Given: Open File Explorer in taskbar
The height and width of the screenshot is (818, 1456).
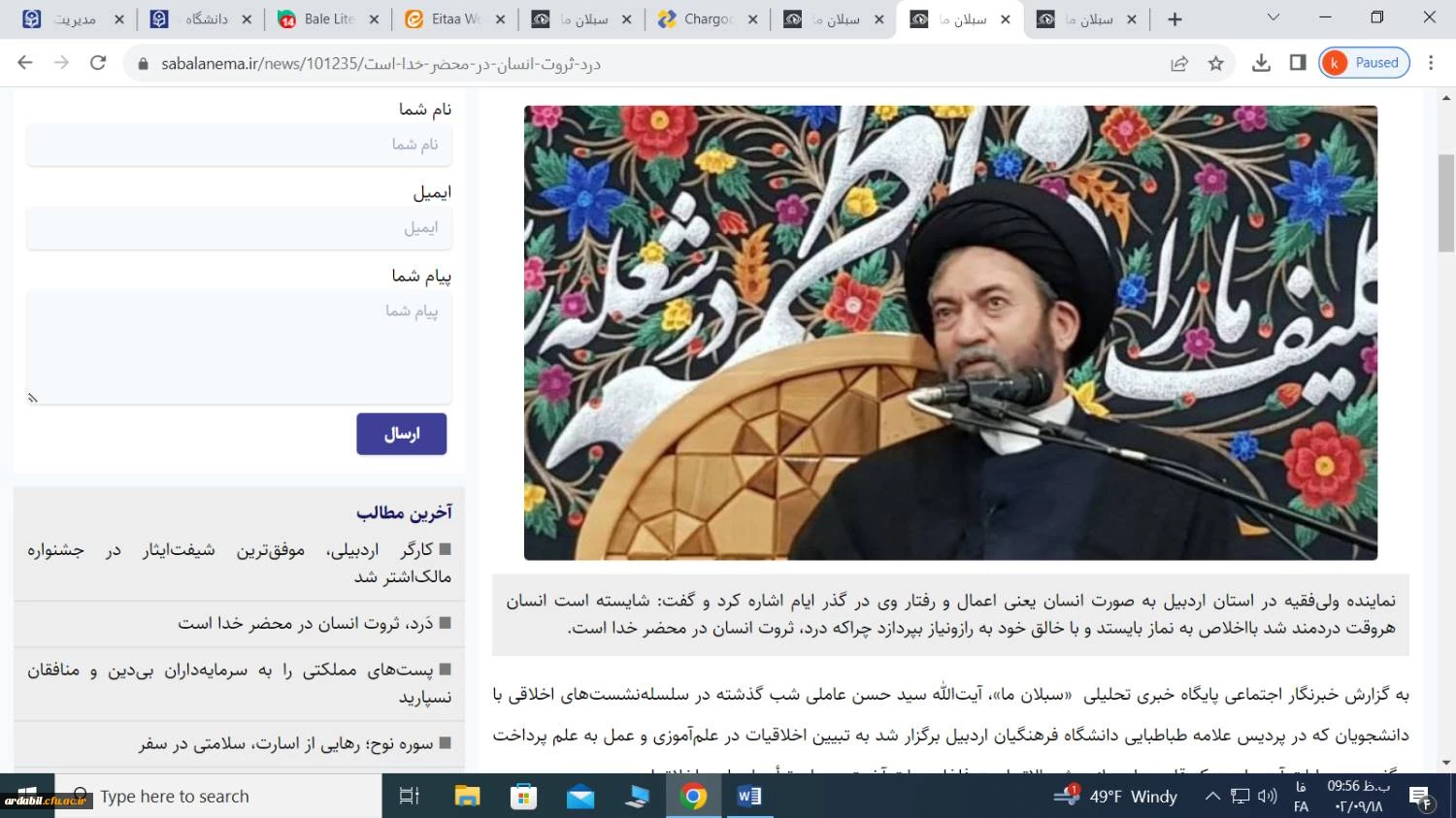Looking at the screenshot, I should pos(467,797).
